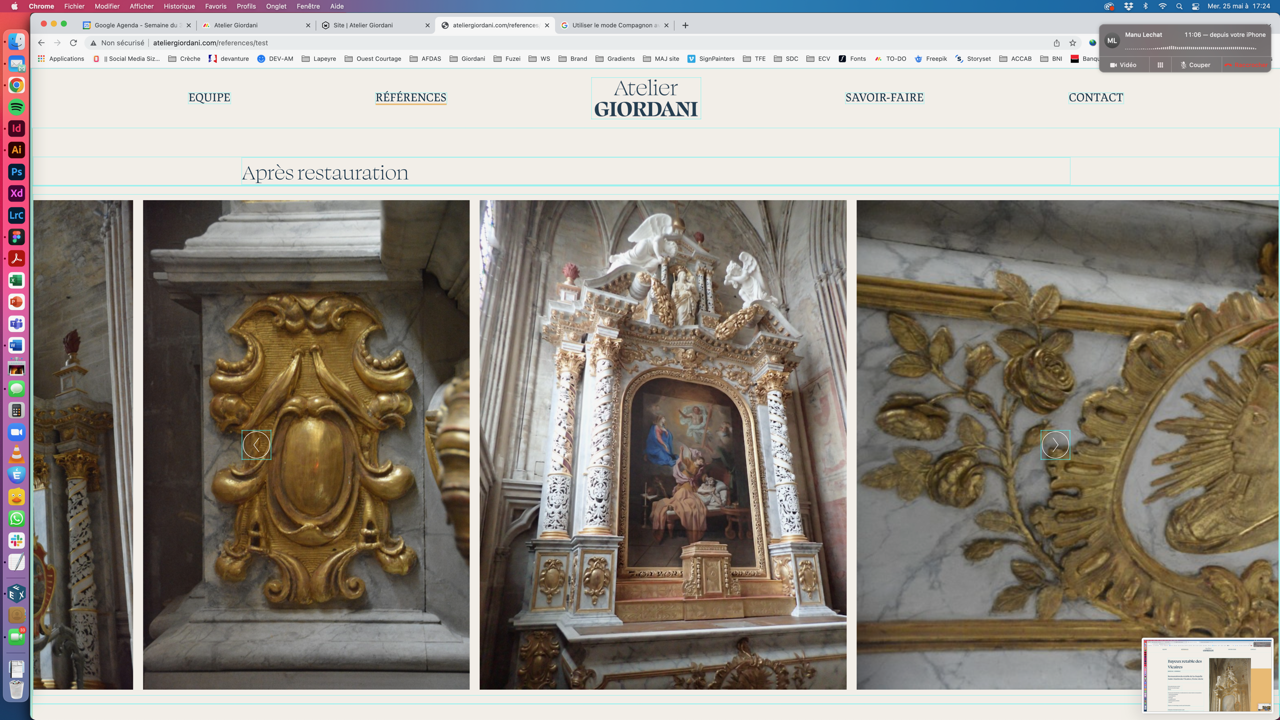Launch Microsoft Excel from the dock
This screenshot has height=720, width=1280.
click(17, 280)
